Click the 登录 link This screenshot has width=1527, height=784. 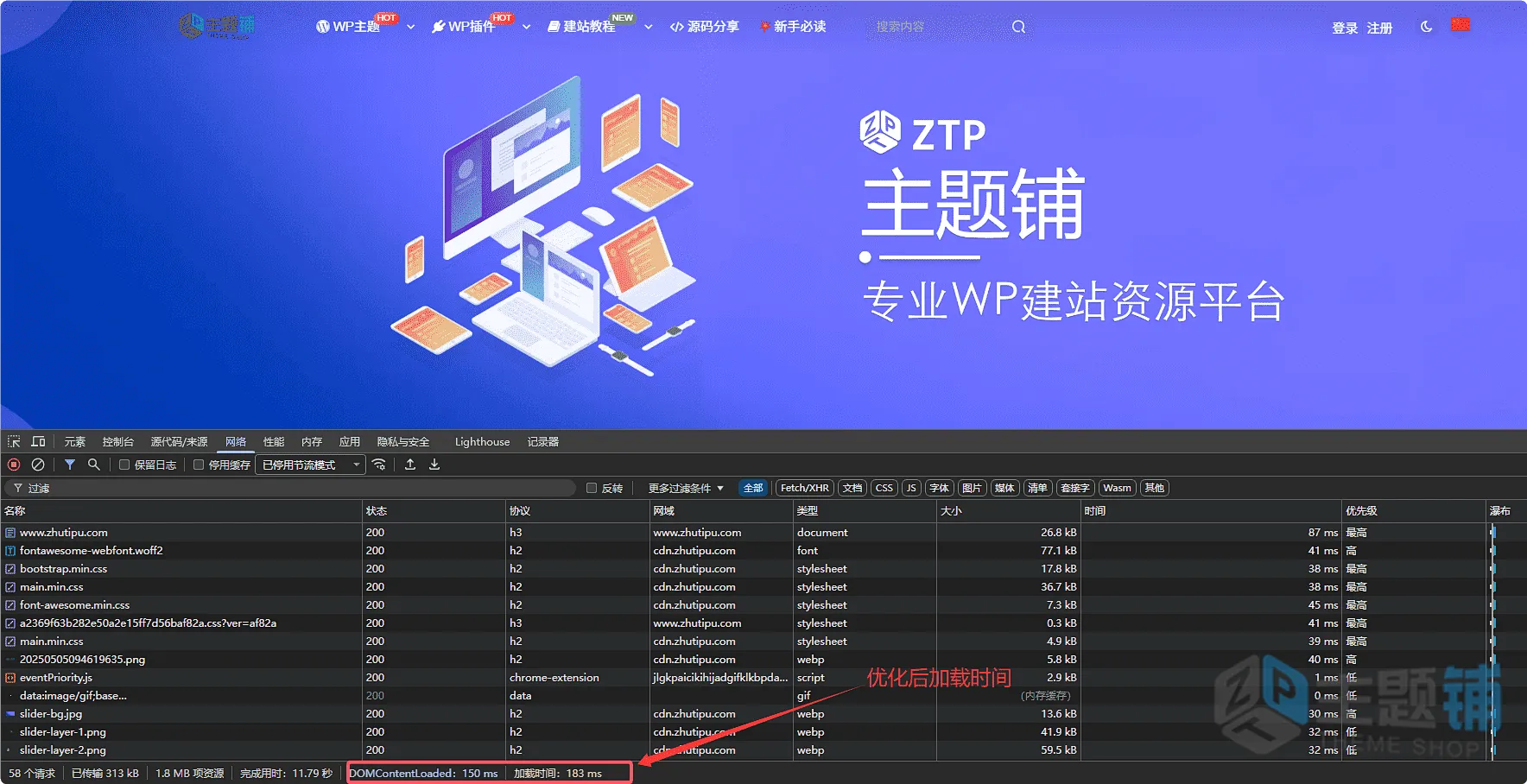coord(1345,28)
